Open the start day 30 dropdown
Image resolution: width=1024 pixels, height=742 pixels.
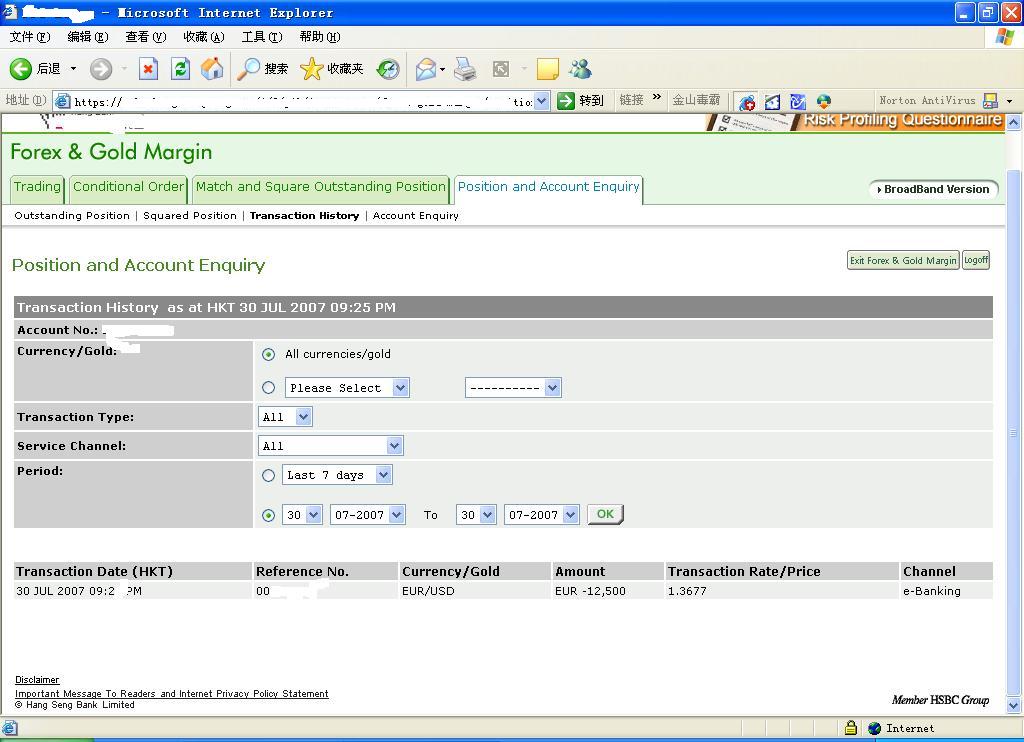[x=302, y=515]
